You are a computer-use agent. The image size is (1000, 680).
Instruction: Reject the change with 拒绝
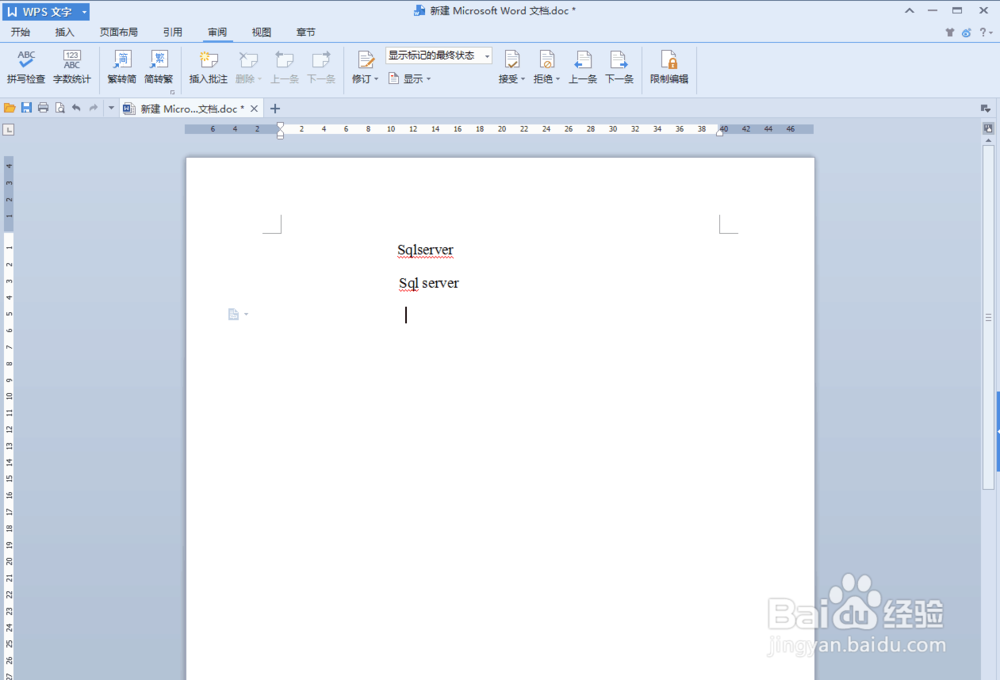pyautogui.click(x=546, y=67)
